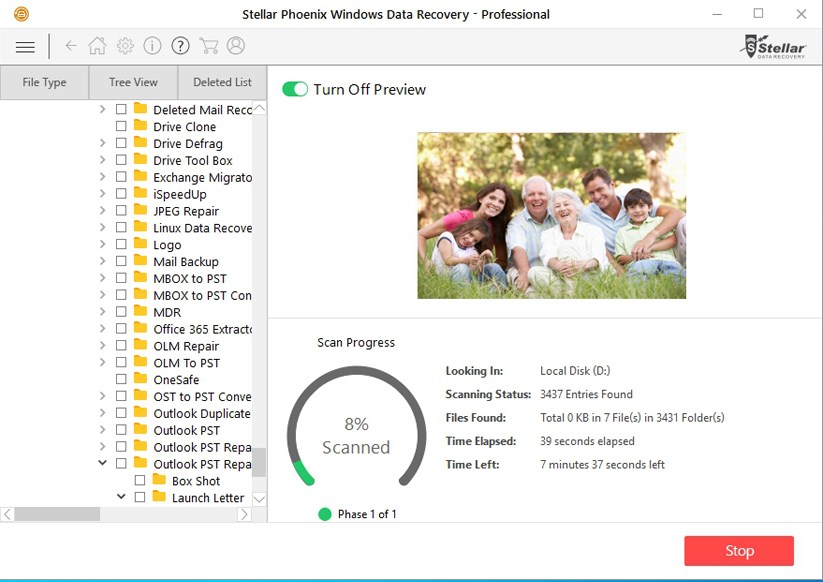Image resolution: width=823 pixels, height=582 pixels.
Task: Open the help question mark icon
Action: click(180, 46)
